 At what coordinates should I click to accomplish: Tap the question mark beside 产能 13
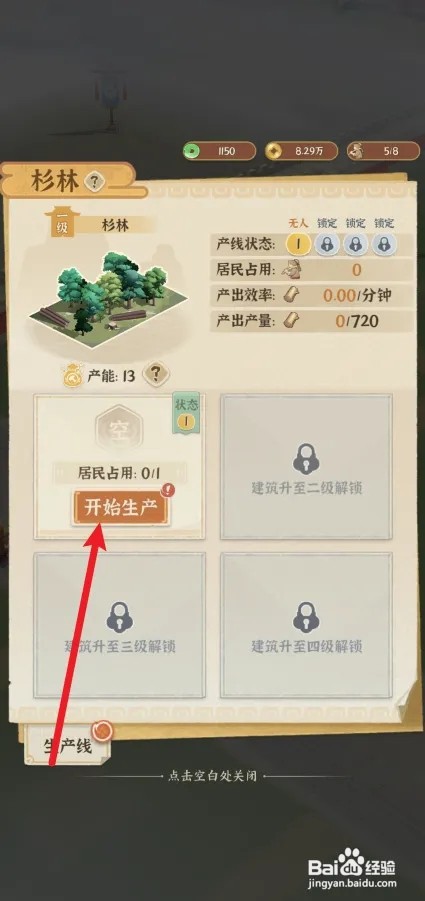pos(155,375)
